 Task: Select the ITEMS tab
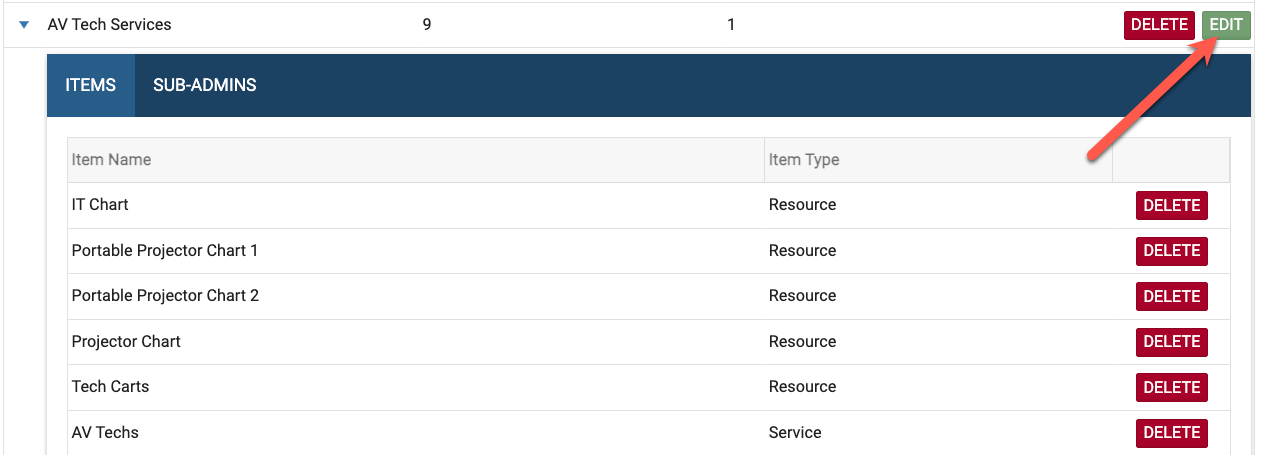pyautogui.click(x=91, y=85)
